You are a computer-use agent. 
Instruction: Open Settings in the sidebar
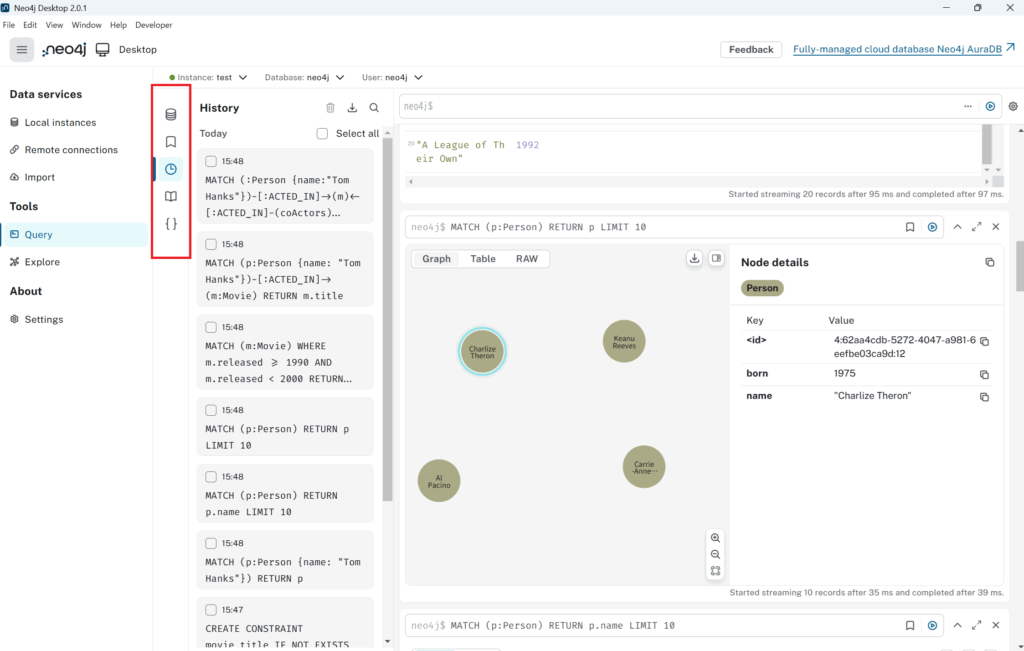click(x=44, y=319)
